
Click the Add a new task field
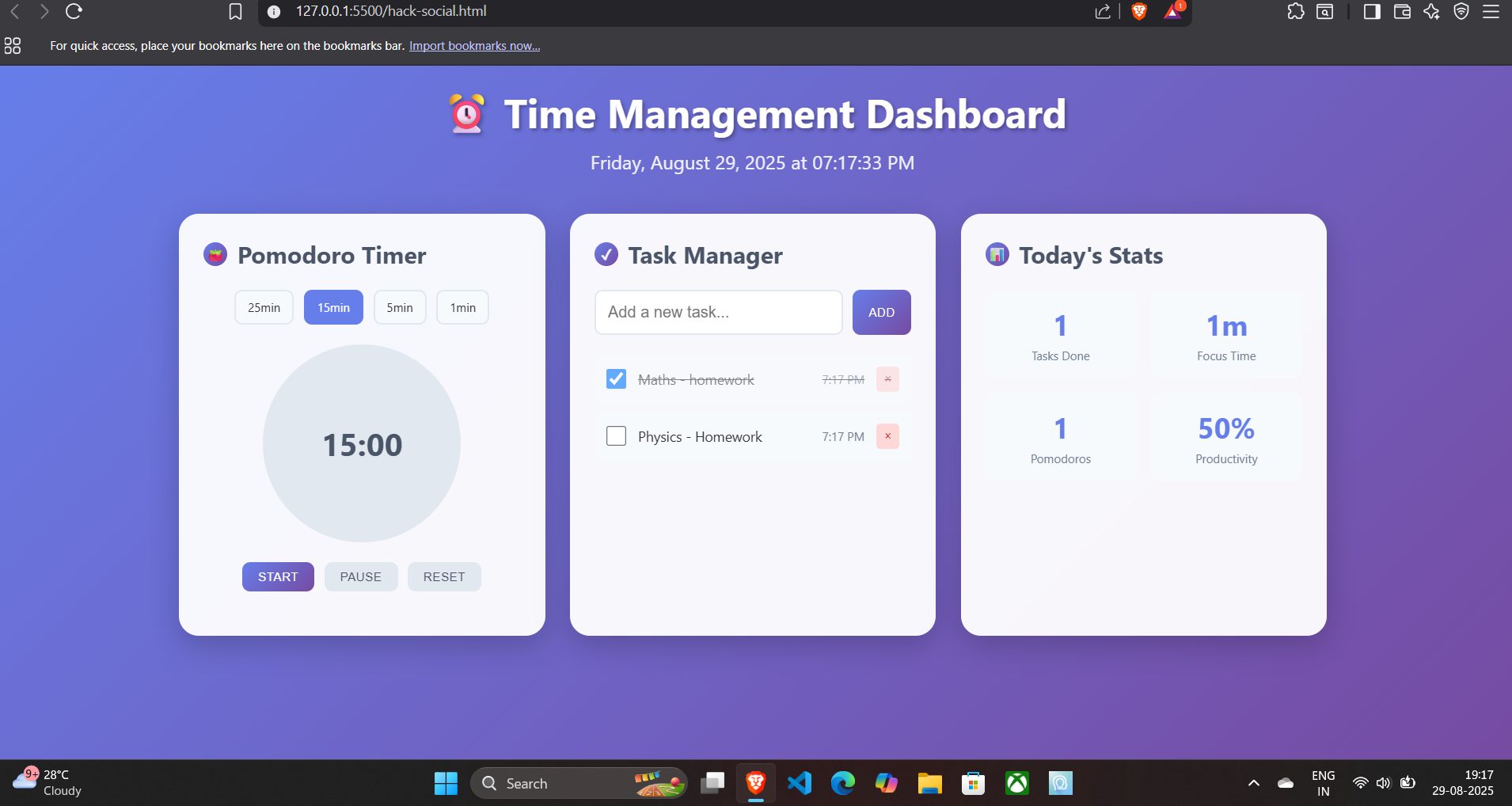pyautogui.click(x=718, y=312)
